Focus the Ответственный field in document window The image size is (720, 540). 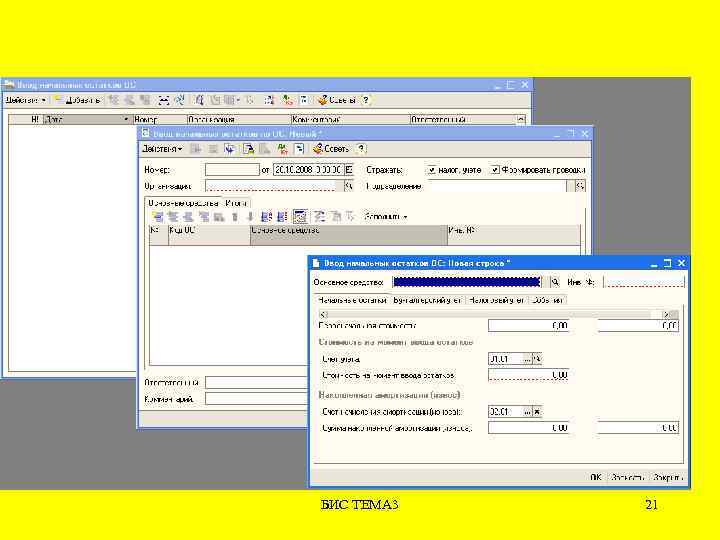pos(256,382)
